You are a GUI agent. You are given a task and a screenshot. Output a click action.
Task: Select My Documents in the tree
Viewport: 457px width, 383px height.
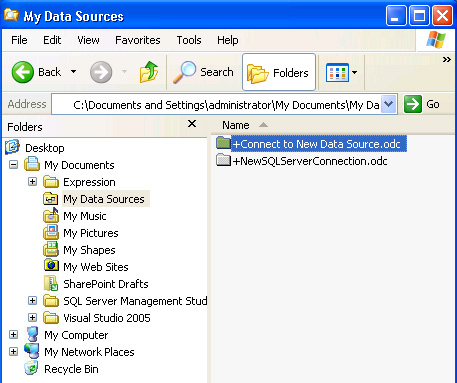click(x=79, y=165)
